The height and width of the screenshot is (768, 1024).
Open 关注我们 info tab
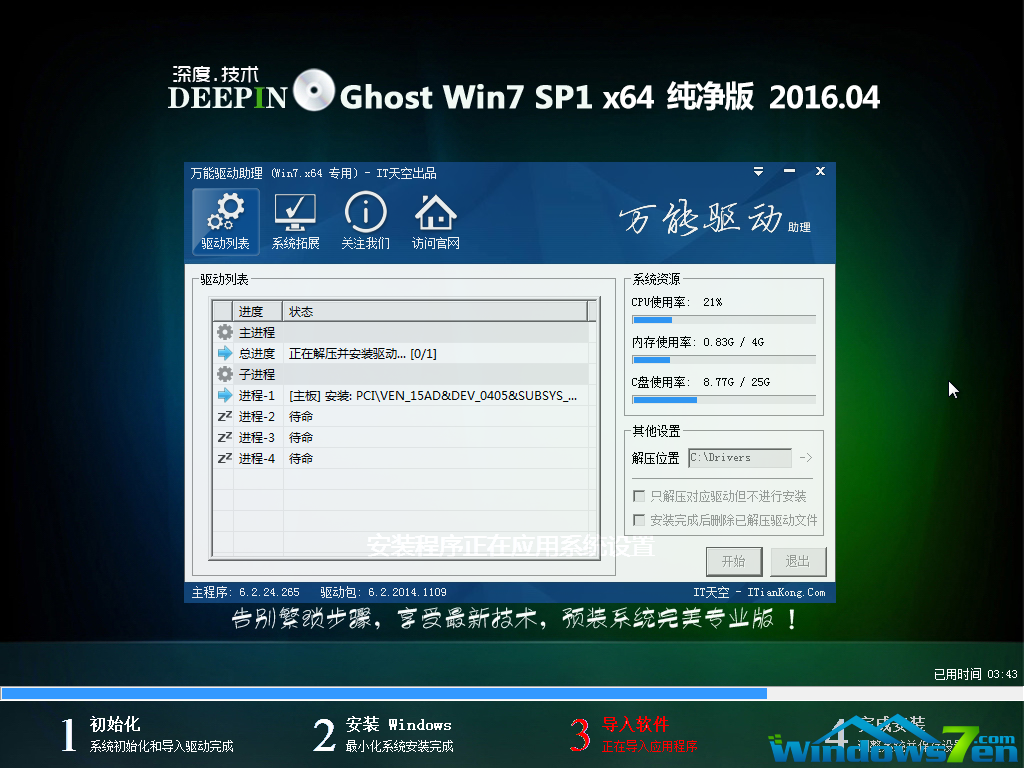point(365,221)
